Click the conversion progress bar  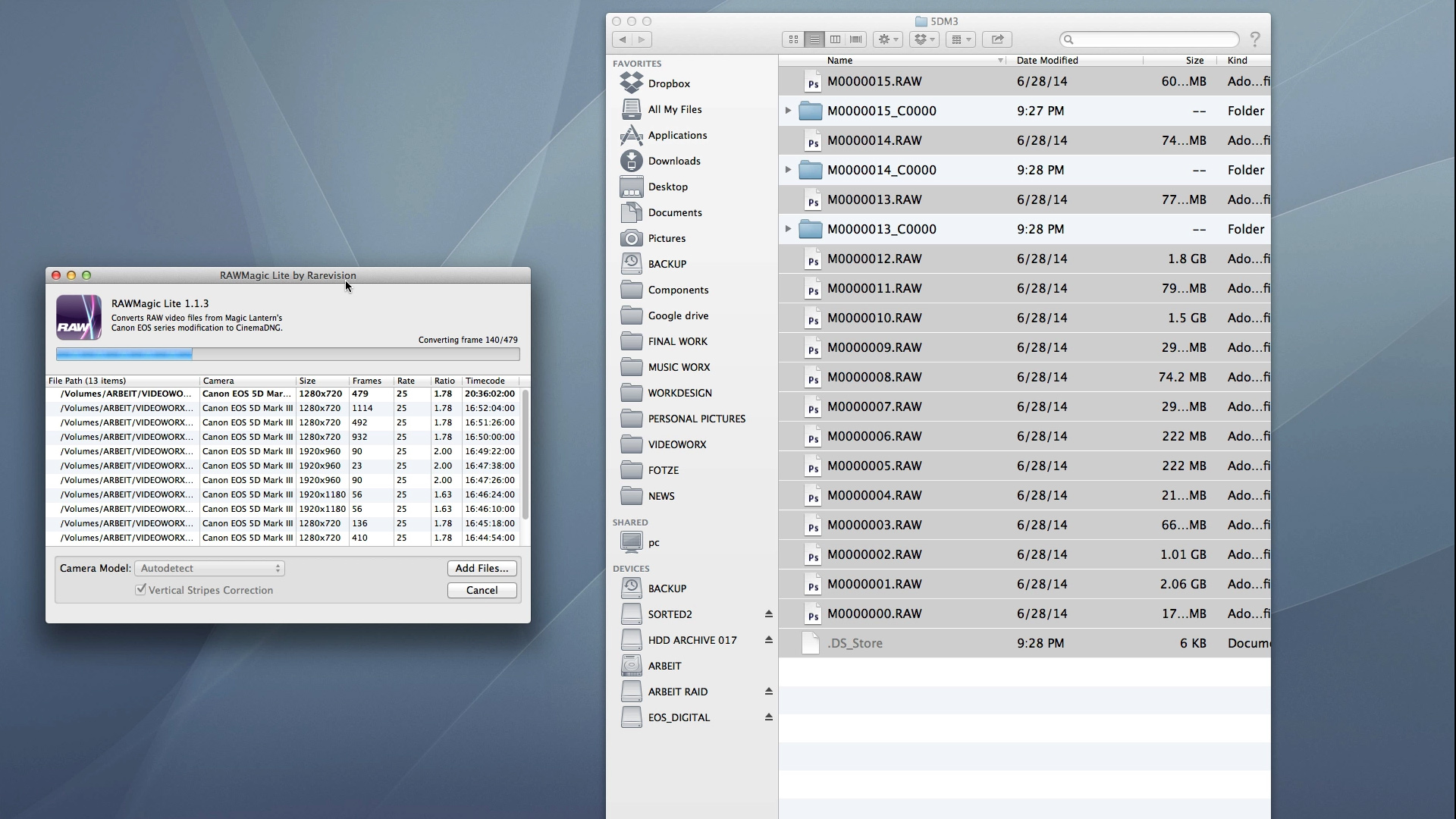click(x=287, y=354)
